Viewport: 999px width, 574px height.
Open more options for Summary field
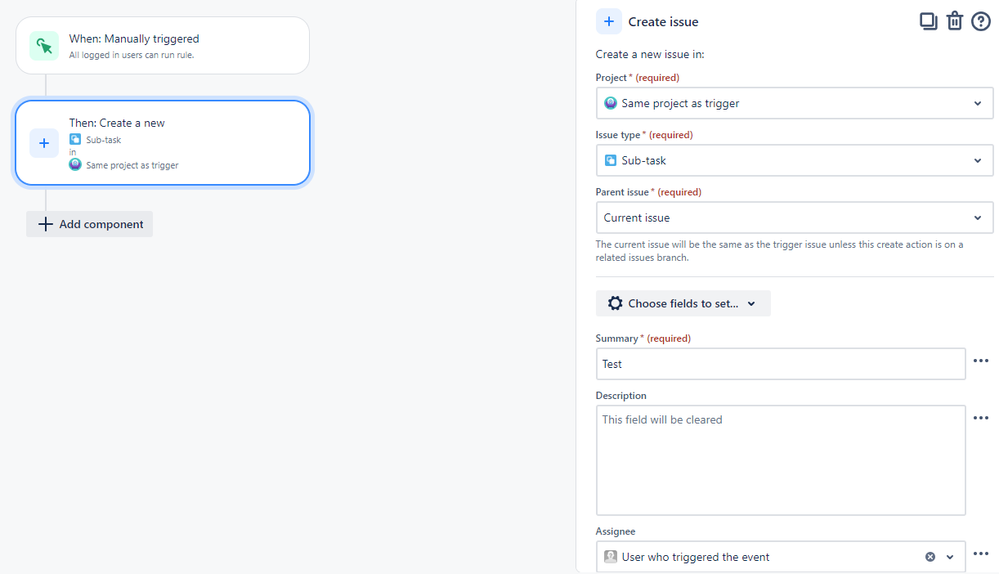(x=981, y=361)
